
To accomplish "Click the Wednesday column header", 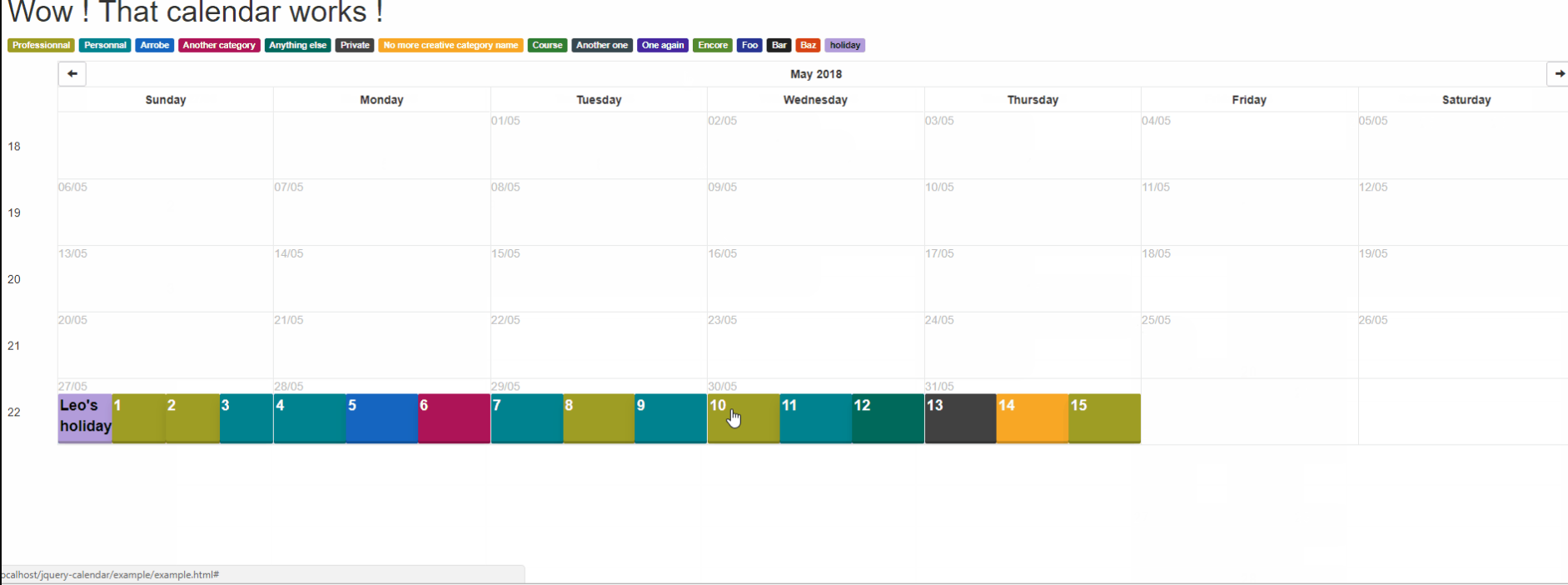I will pos(815,100).
